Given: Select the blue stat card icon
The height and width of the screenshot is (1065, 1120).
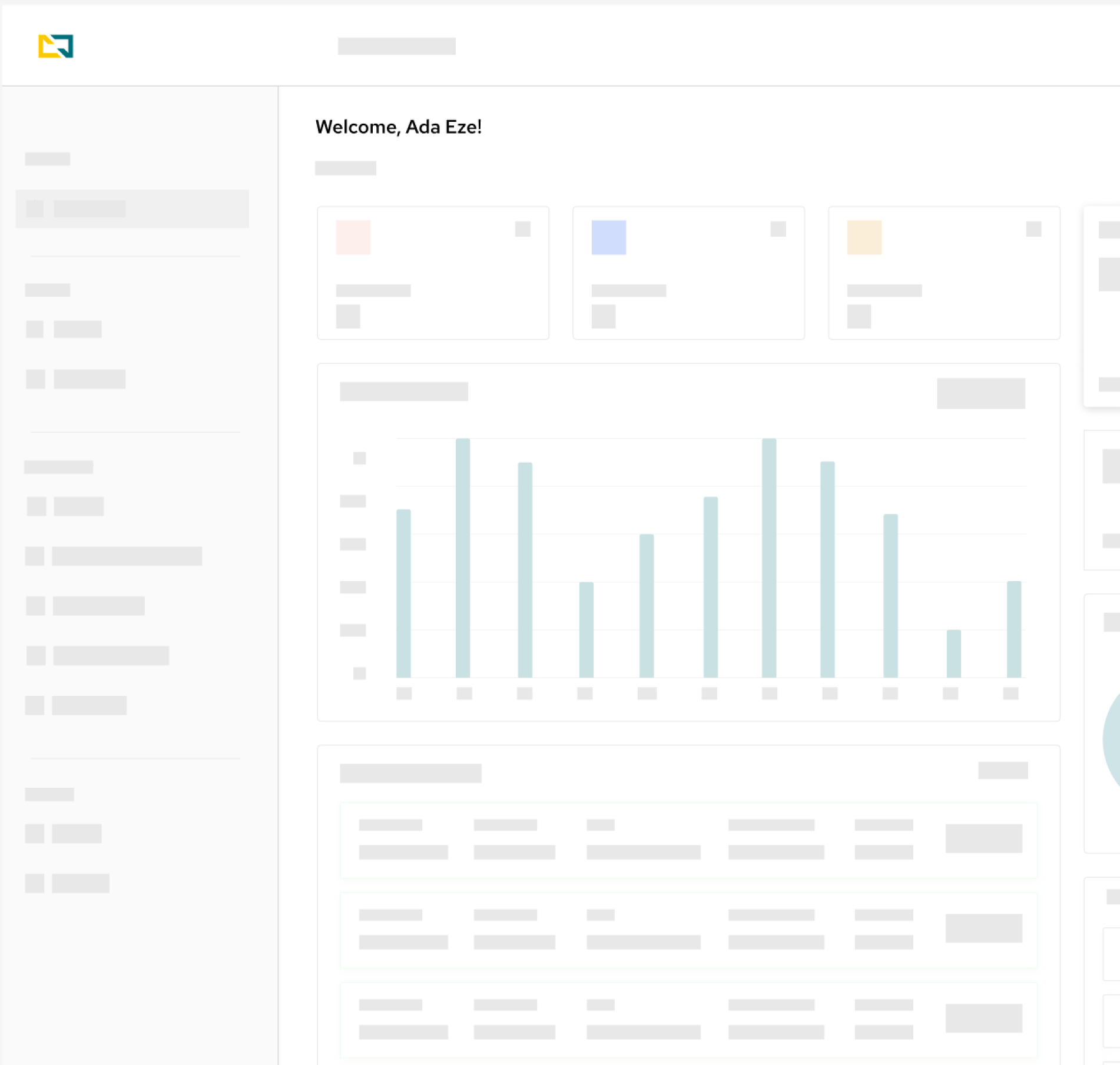Looking at the screenshot, I should click(x=609, y=237).
